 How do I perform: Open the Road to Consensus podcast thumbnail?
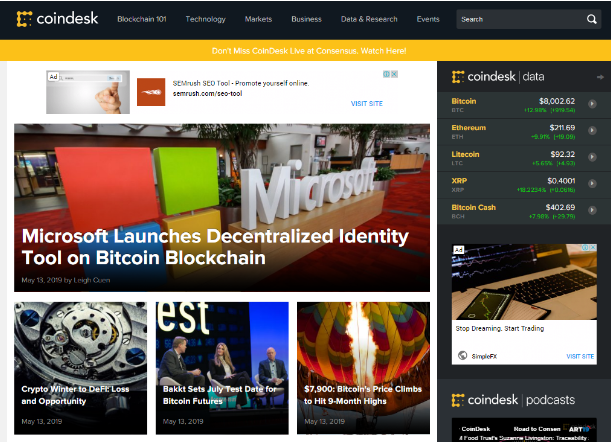[x=524, y=430]
